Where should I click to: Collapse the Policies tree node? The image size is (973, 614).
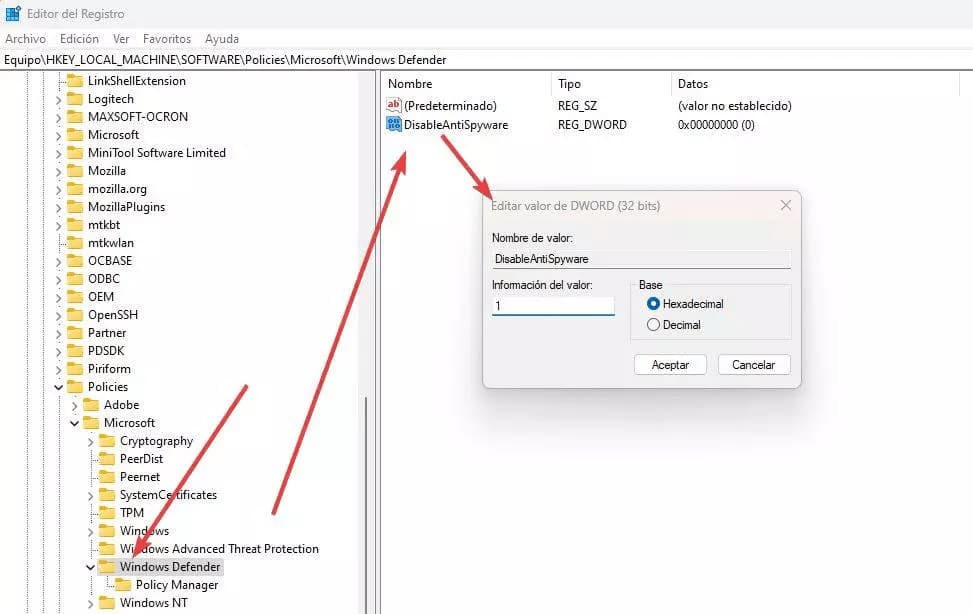pos(58,387)
